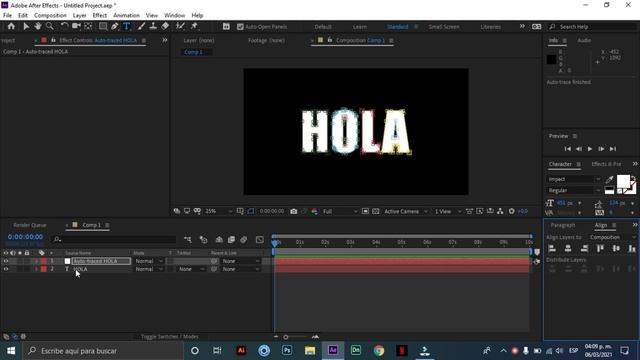Open the Full resolution dropdown
Screen dimensions: 640x360
tap(340, 211)
